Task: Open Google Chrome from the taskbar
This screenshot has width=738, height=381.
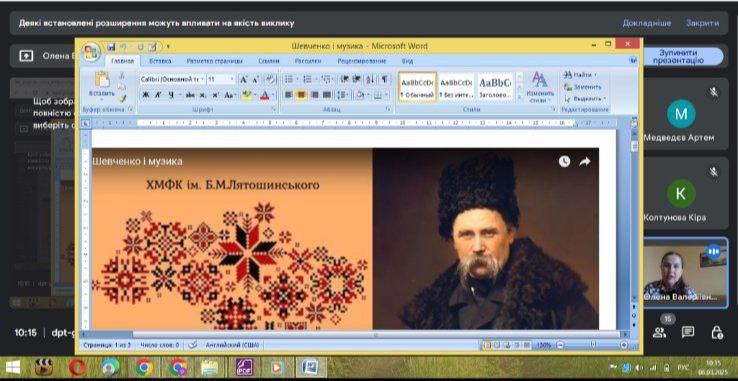Action: [x=144, y=367]
